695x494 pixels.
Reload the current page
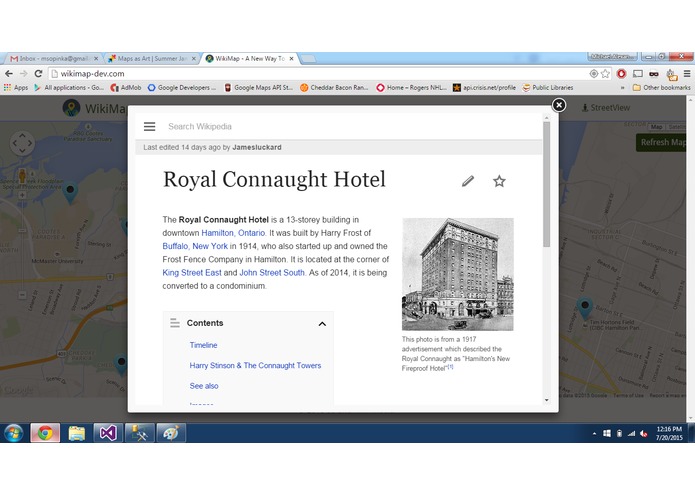click(x=39, y=74)
